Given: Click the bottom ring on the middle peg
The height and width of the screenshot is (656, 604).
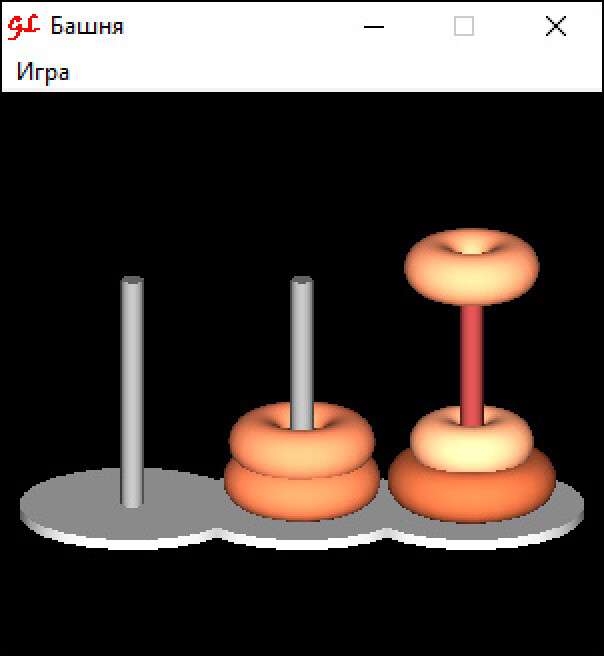Looking at the screenshot, I should coord(302,494).
